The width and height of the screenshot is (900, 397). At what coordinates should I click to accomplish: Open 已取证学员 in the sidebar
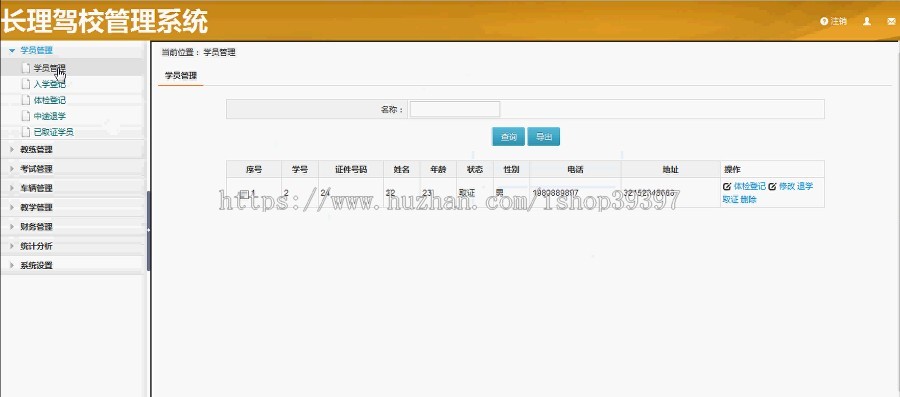tap(53, 132)
